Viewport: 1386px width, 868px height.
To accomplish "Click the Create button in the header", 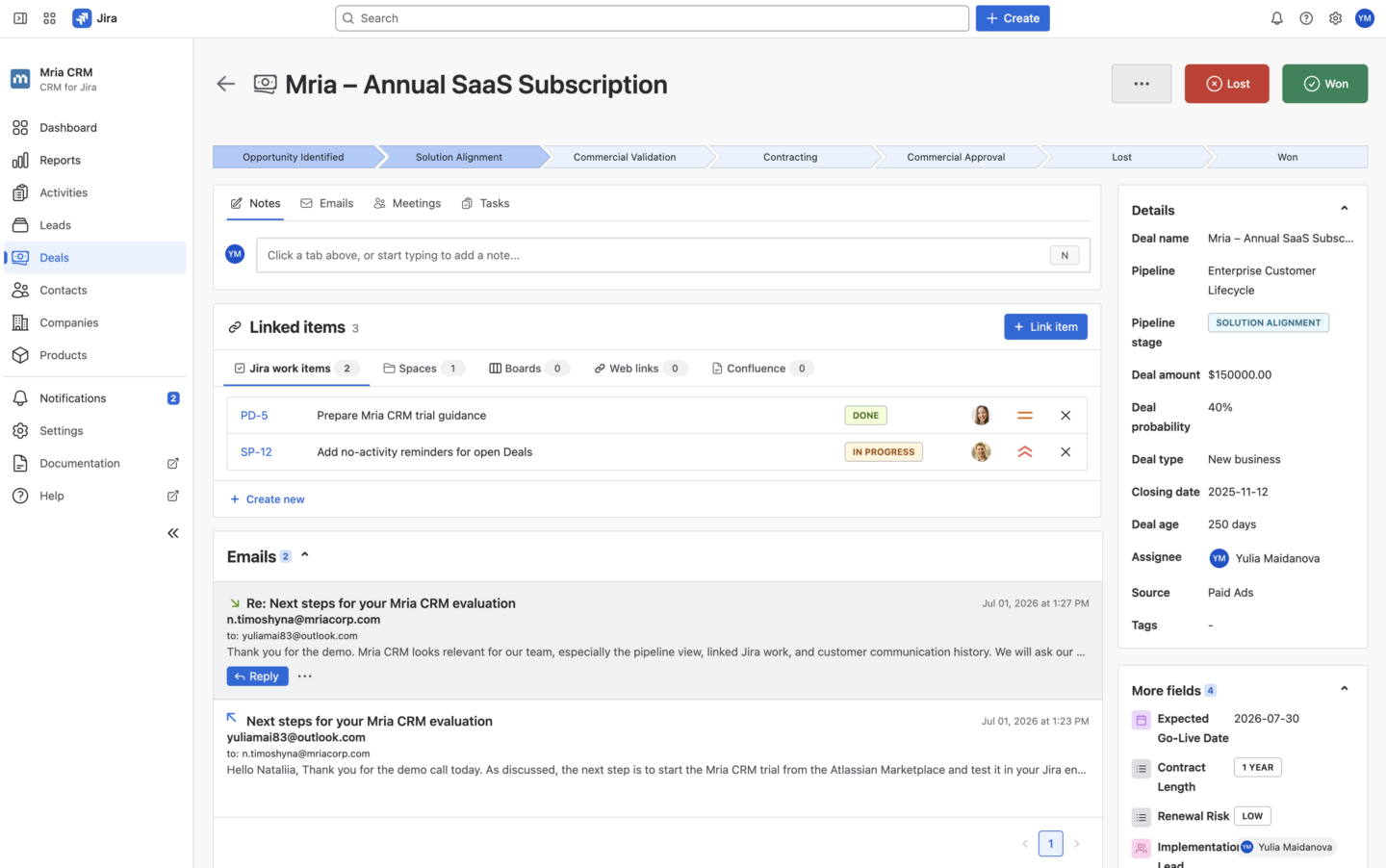I will pos(1013,18).
